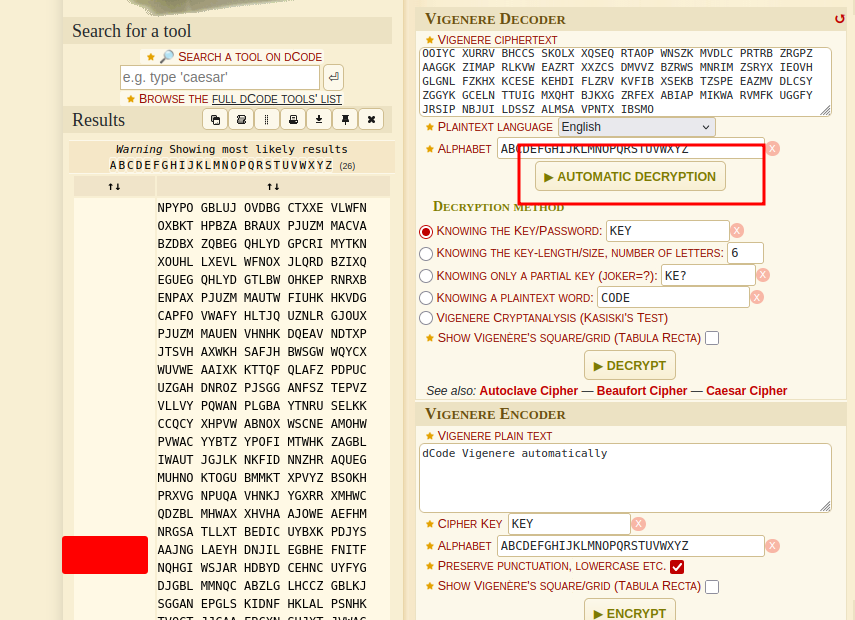Untick Preserve Punctuation, Lowercase etc. checkbox
Image resolution: width=855 pixels, height=620 pixels.
click(x=677, y=567)
